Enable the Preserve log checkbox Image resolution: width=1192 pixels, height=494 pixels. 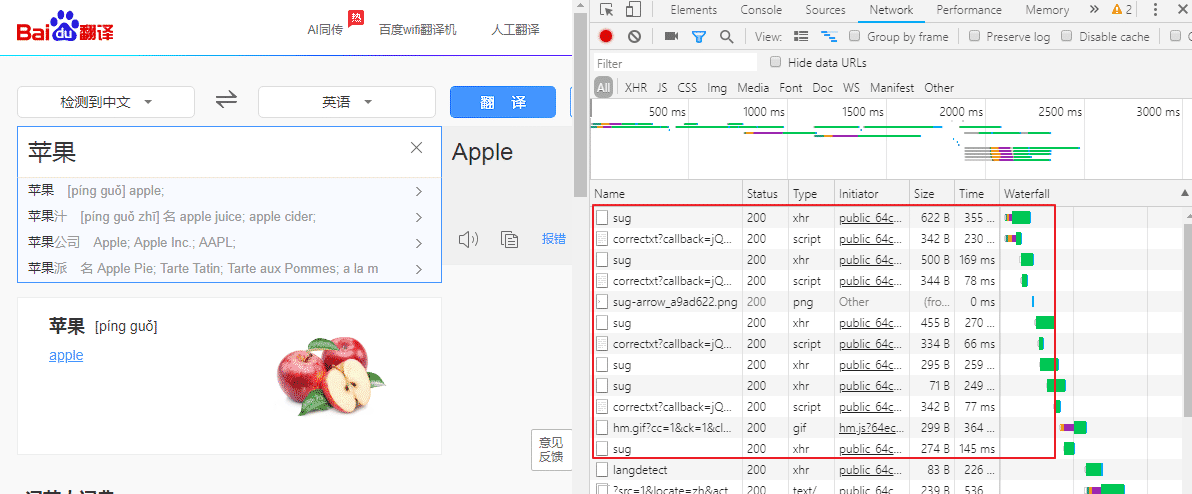pos(974,36)
